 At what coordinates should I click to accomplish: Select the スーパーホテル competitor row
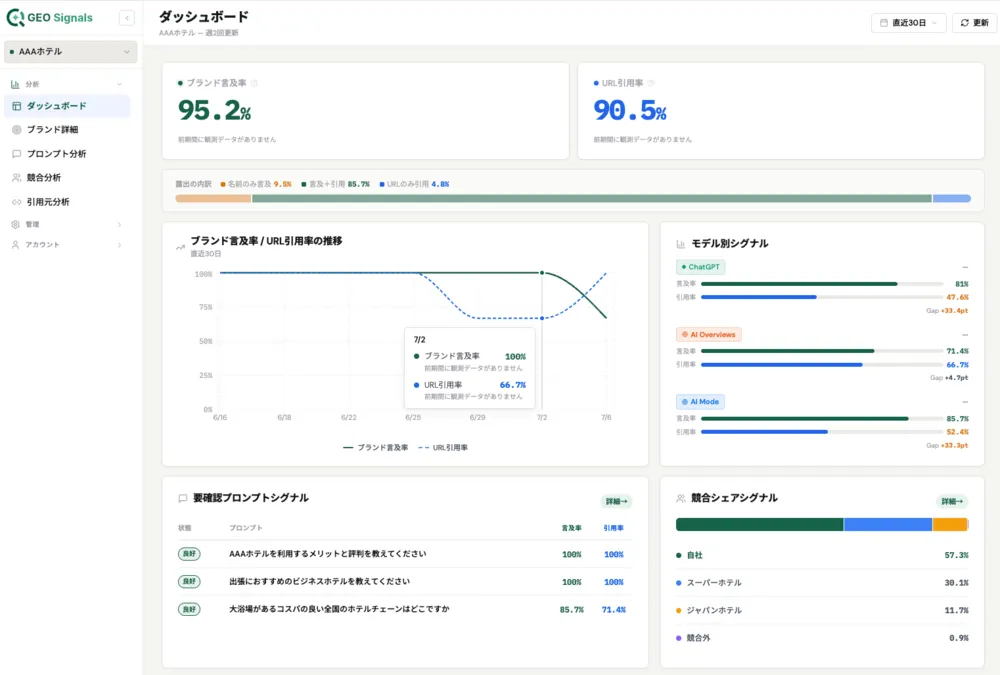click(x=822, y=582)
